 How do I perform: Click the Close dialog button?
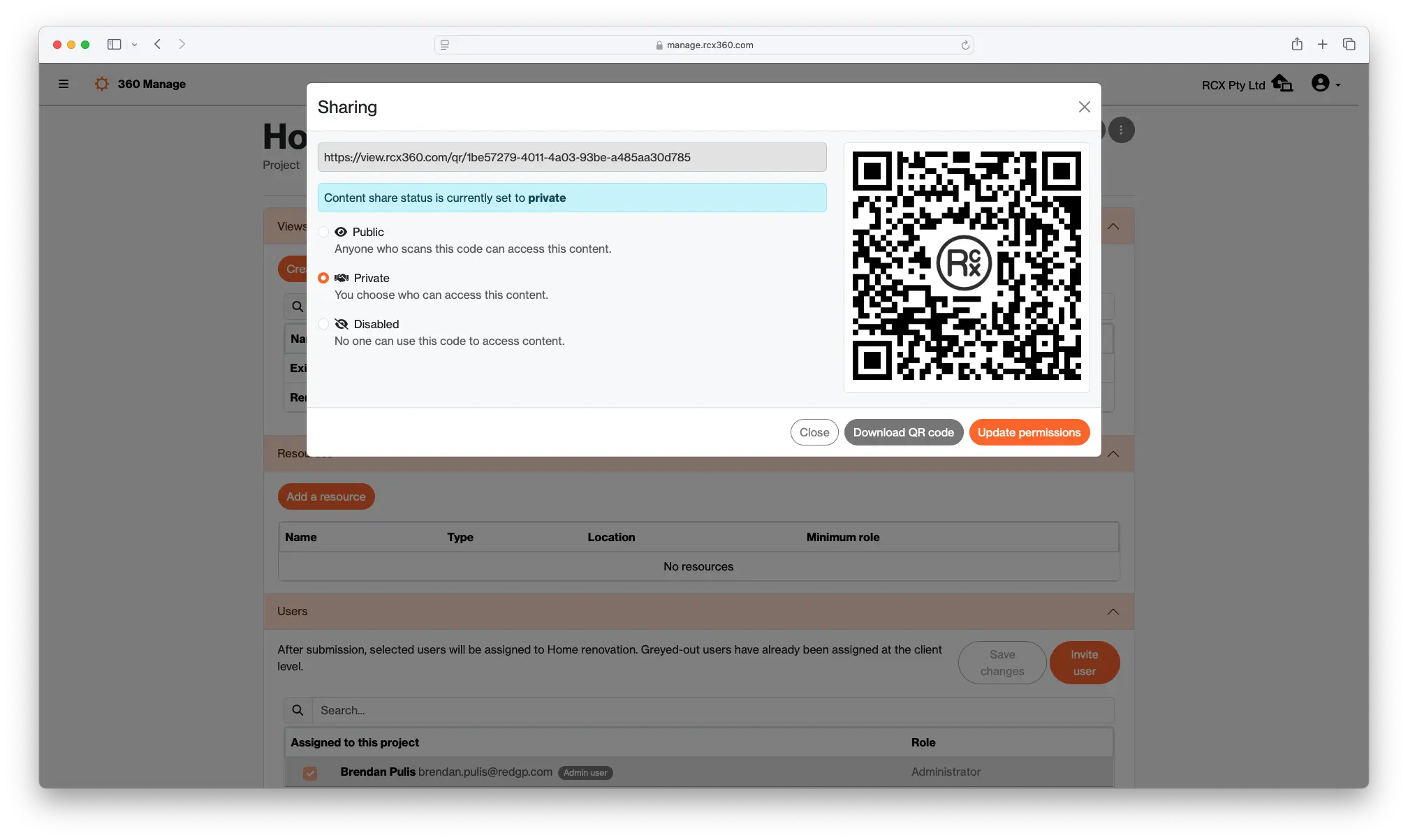pyautogui.click(x=1084, y=107)
